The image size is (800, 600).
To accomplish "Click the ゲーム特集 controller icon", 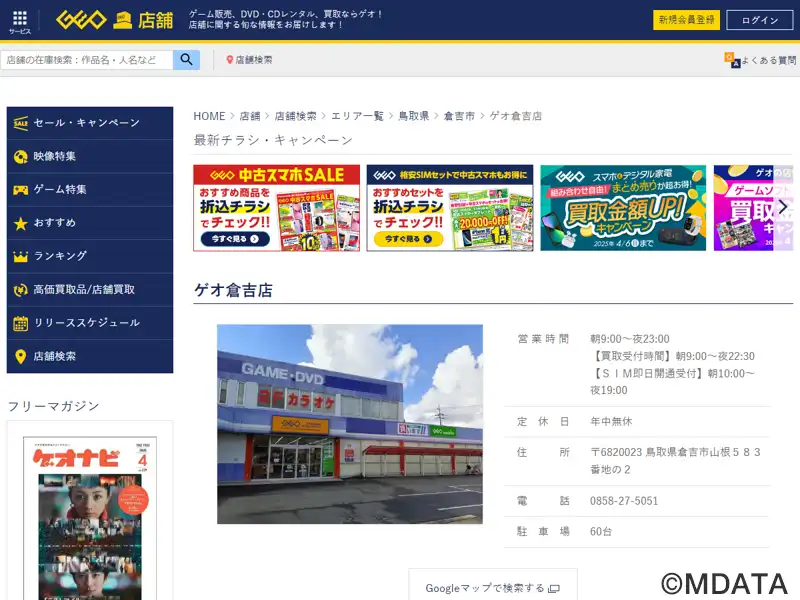I will [x=20, y=190].
